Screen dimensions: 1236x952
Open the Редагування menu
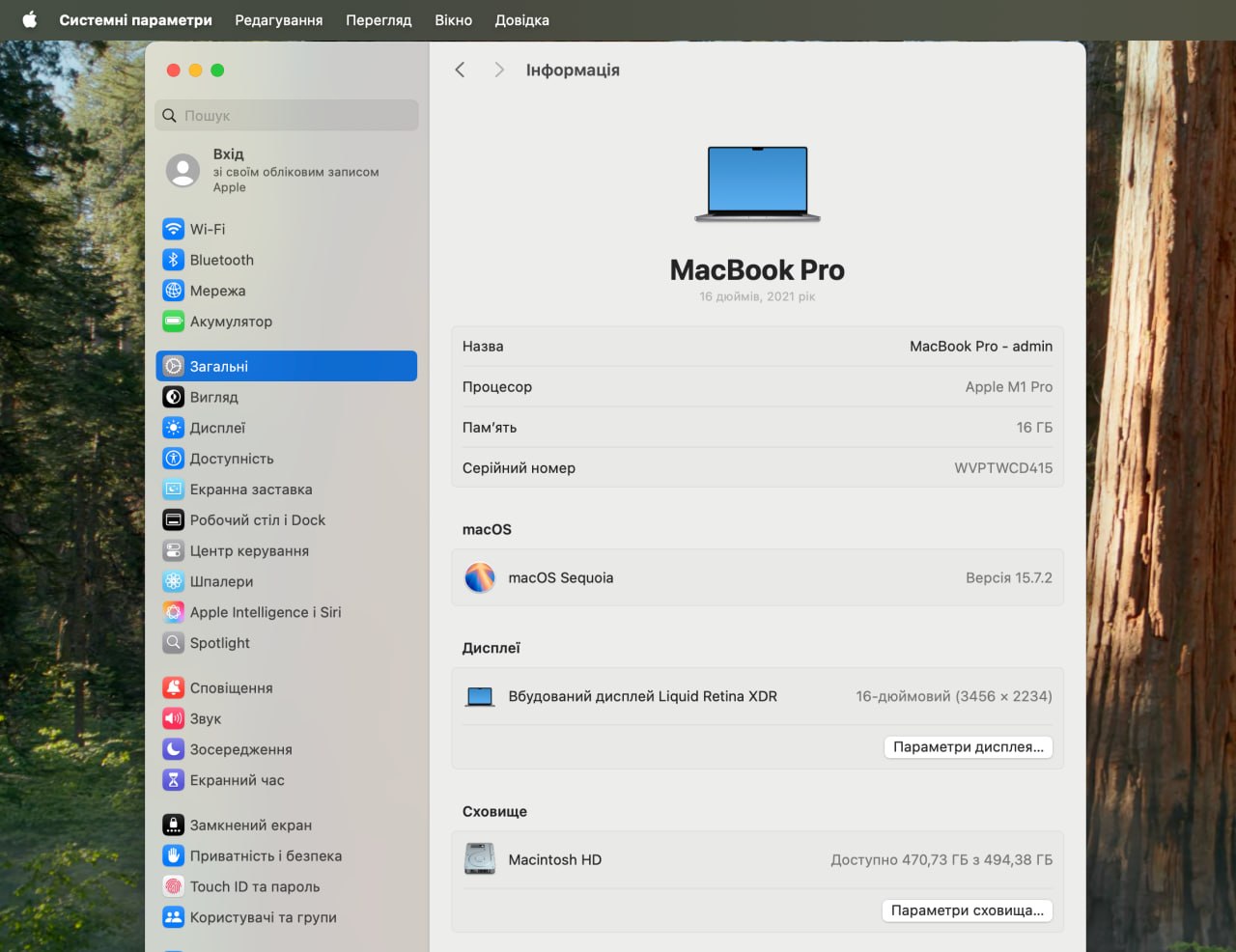coord(279,19)
